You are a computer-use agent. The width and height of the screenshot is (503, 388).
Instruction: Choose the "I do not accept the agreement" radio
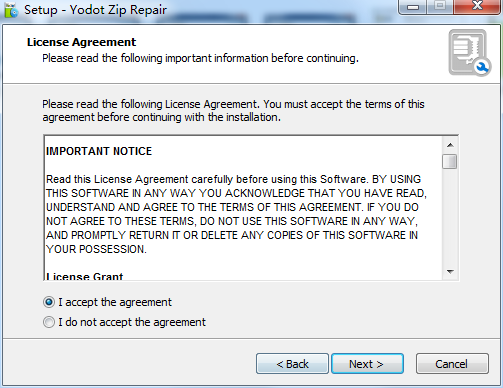[49, 322]
